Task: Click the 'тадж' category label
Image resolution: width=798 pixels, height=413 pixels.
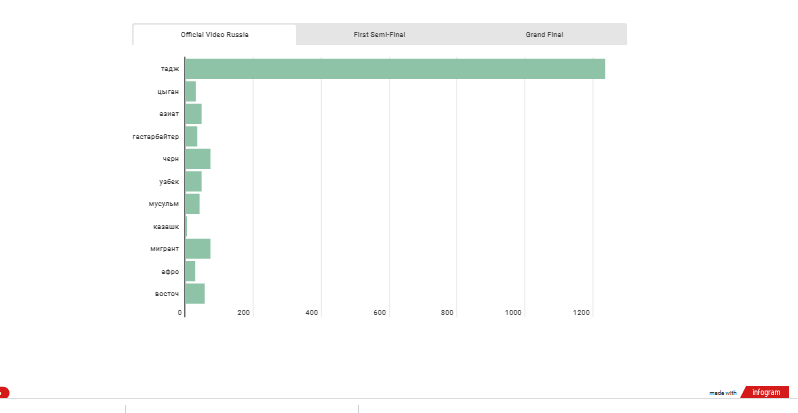Action: click(x=170, y=69)
